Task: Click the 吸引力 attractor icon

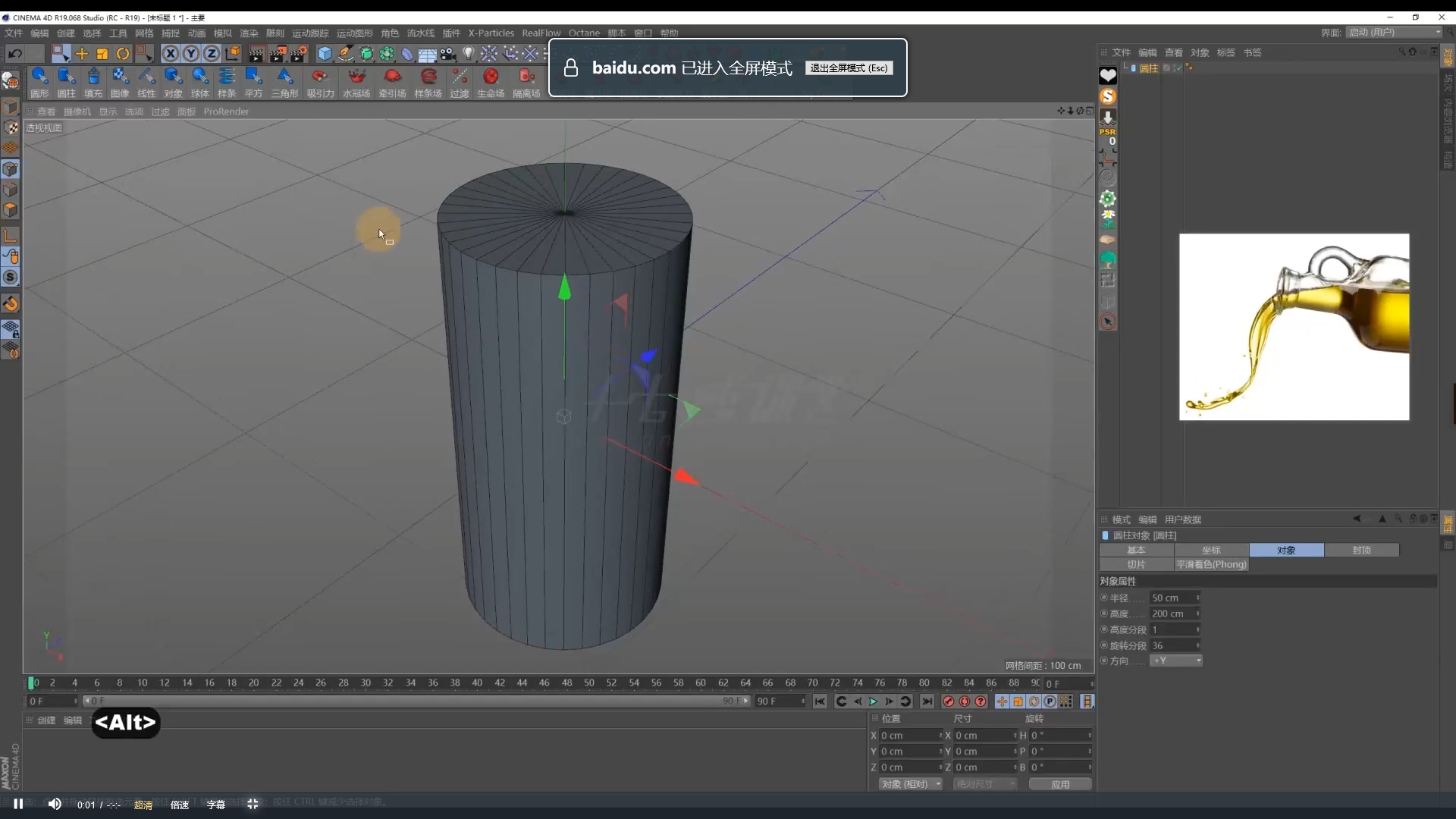Action: [320, 83]
